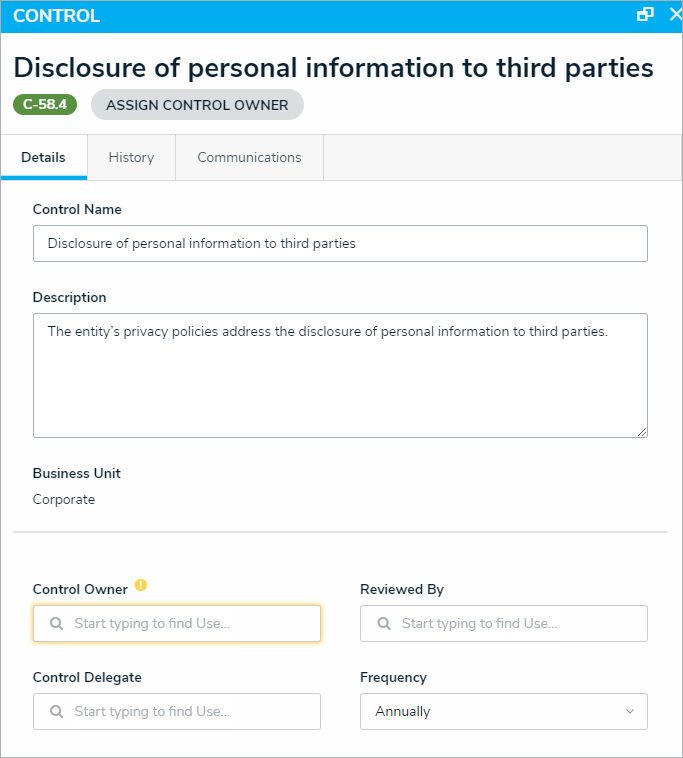Click the Control Owner search placeholder text
The width and height of the screenshot is (683, 758).
[152, 623]
